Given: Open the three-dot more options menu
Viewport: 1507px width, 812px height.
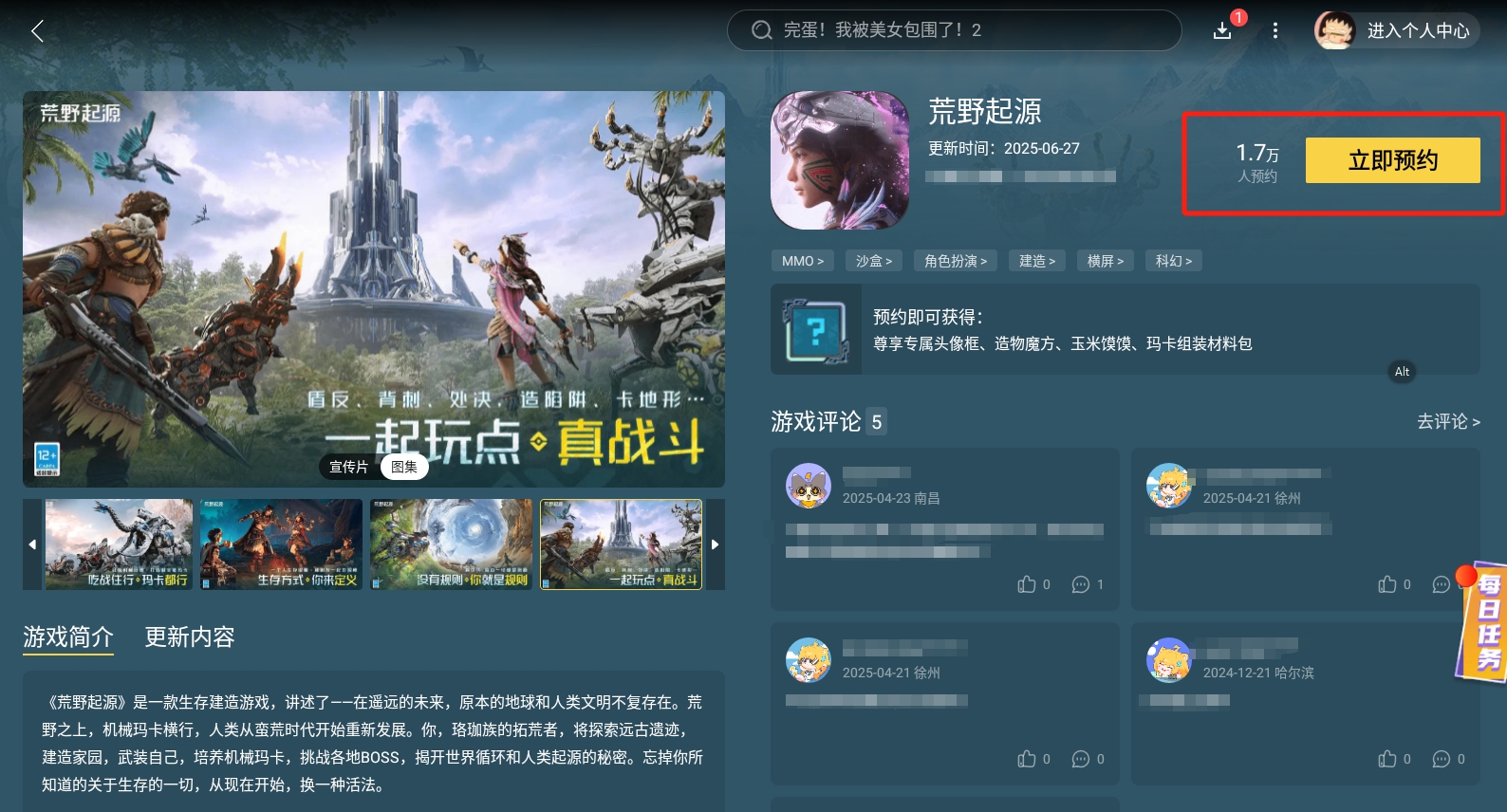Looking at the screenshot, I should [1274, 31].
